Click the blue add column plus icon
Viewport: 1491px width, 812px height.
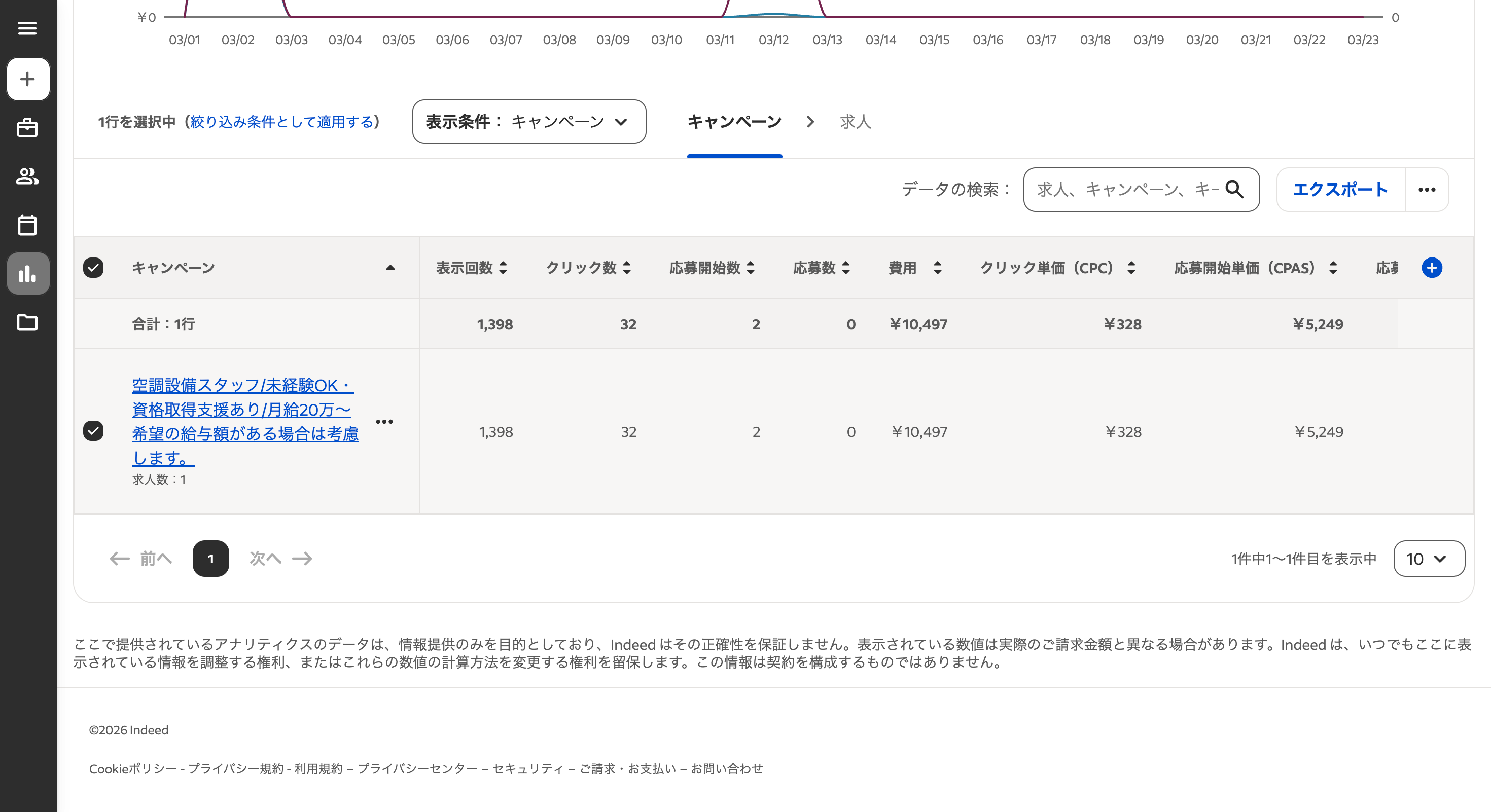(x=1431, y=268)
